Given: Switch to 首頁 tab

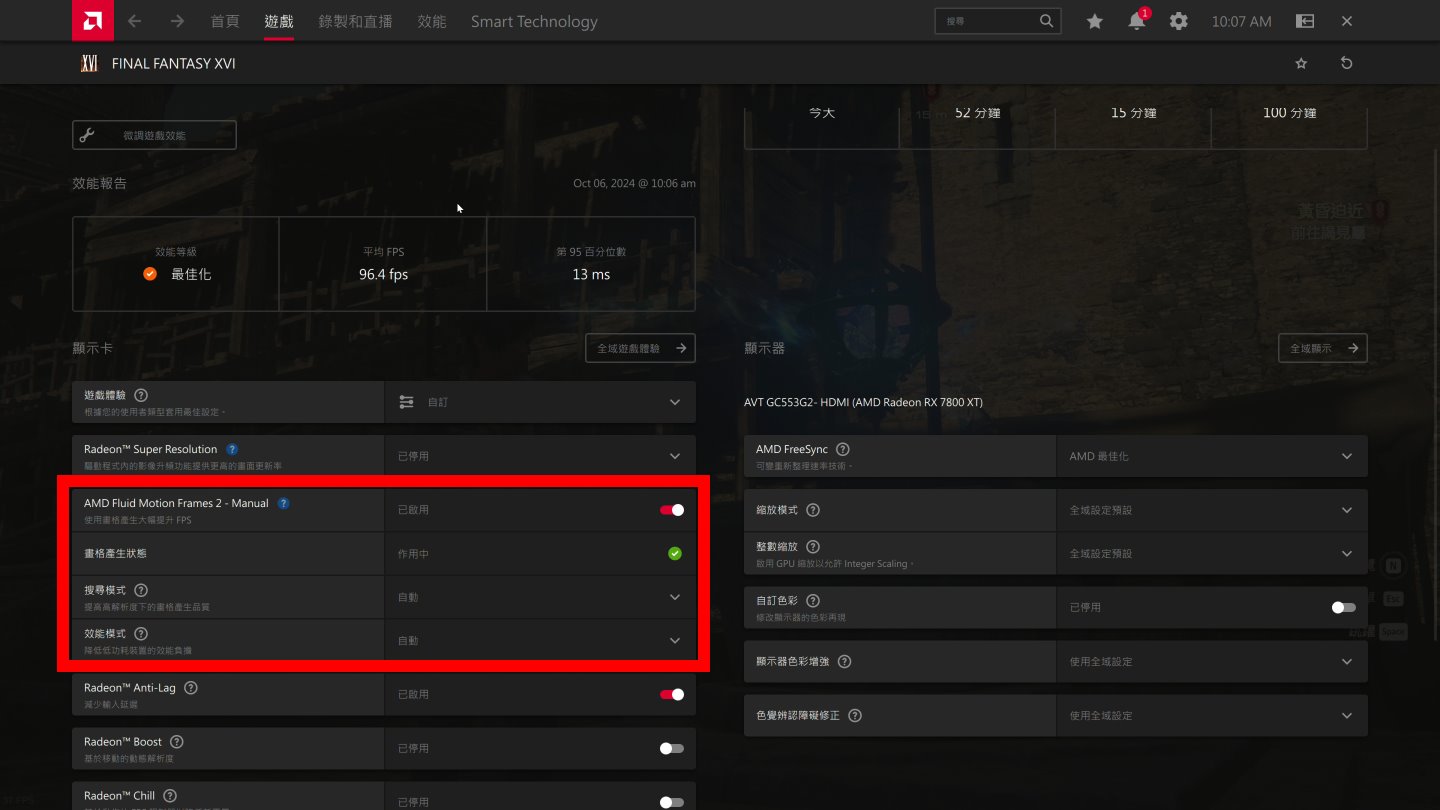Looking at the screenshot, I should tap(225, 21).
